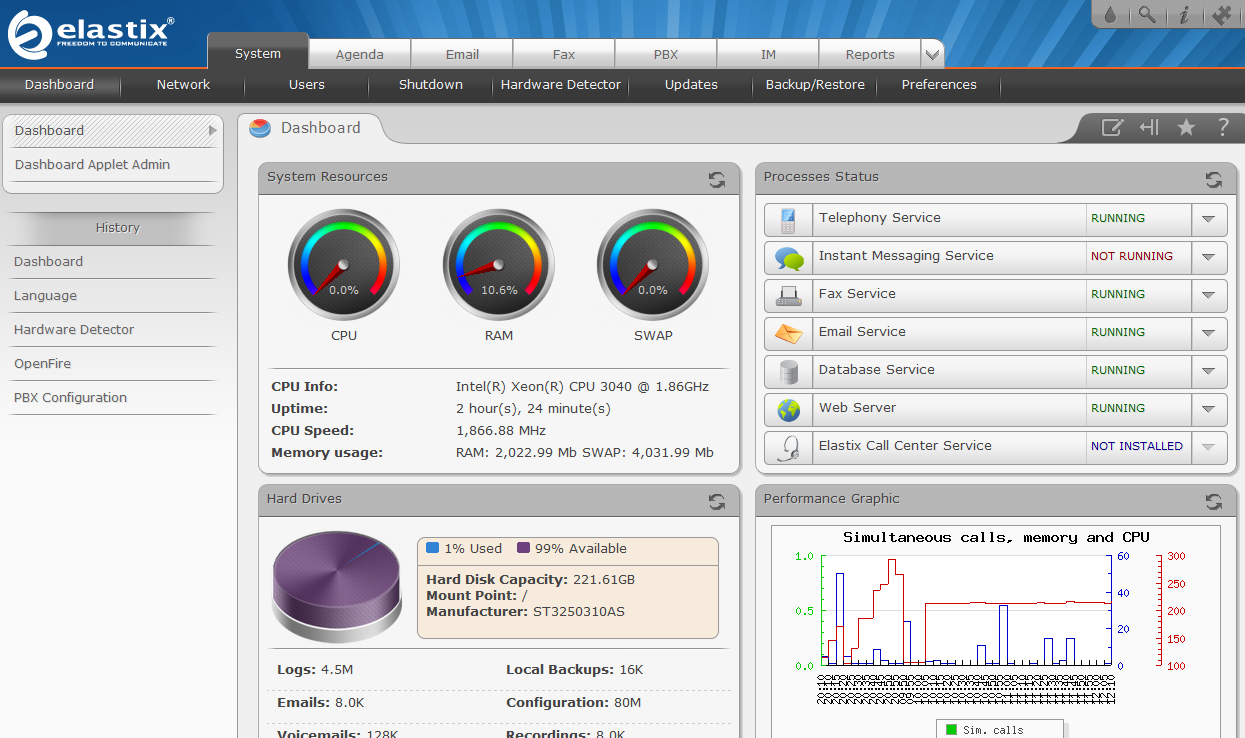
Task: Click the RAM usage gauge
Action: click(498, 265)
